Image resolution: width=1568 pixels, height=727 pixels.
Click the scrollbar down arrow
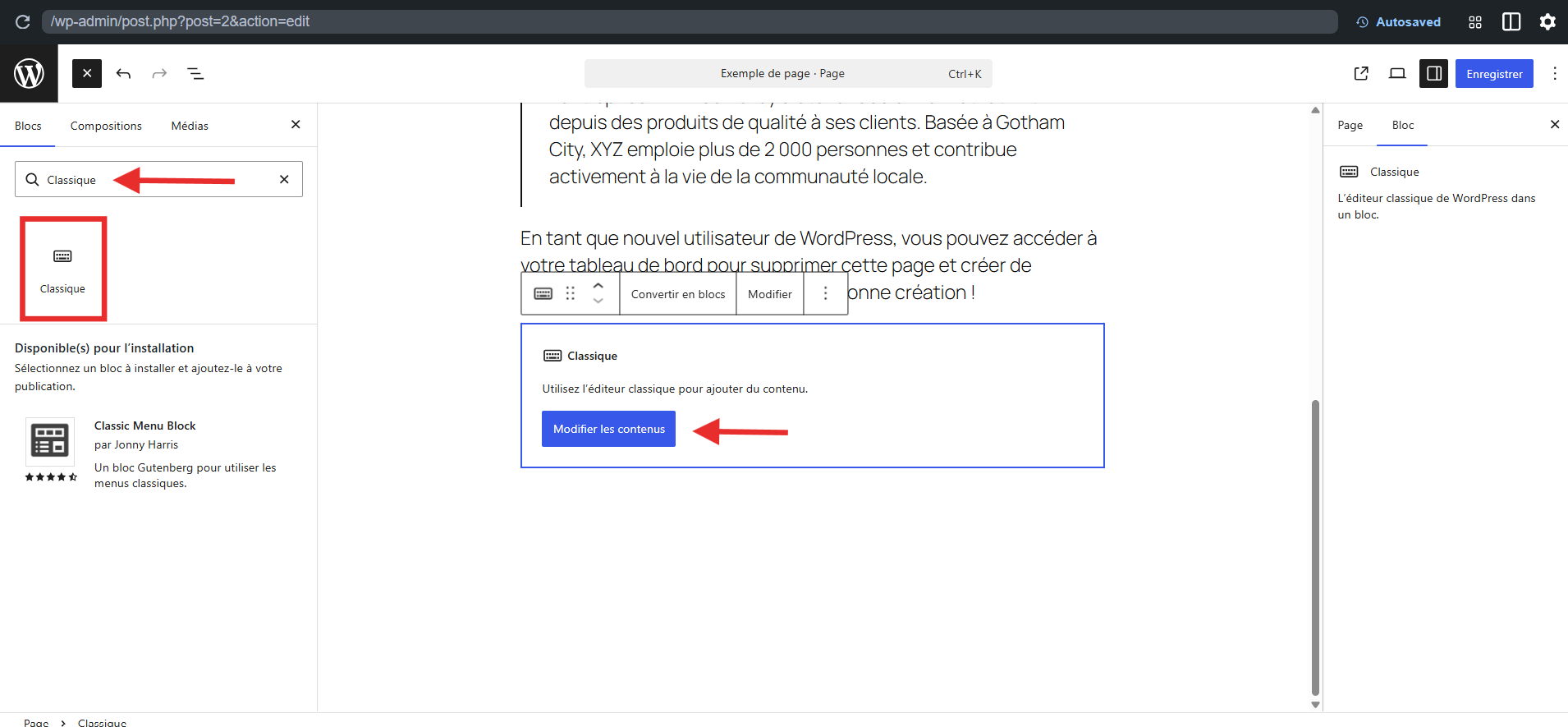pyautogui.click(x=1315, y=705)
